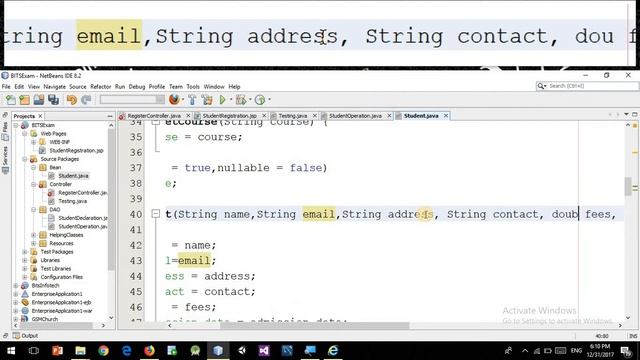Open Visual Studio from the taskbar
Screen dimensions: 640x360
pyautogui.click(x=264, y=351)
